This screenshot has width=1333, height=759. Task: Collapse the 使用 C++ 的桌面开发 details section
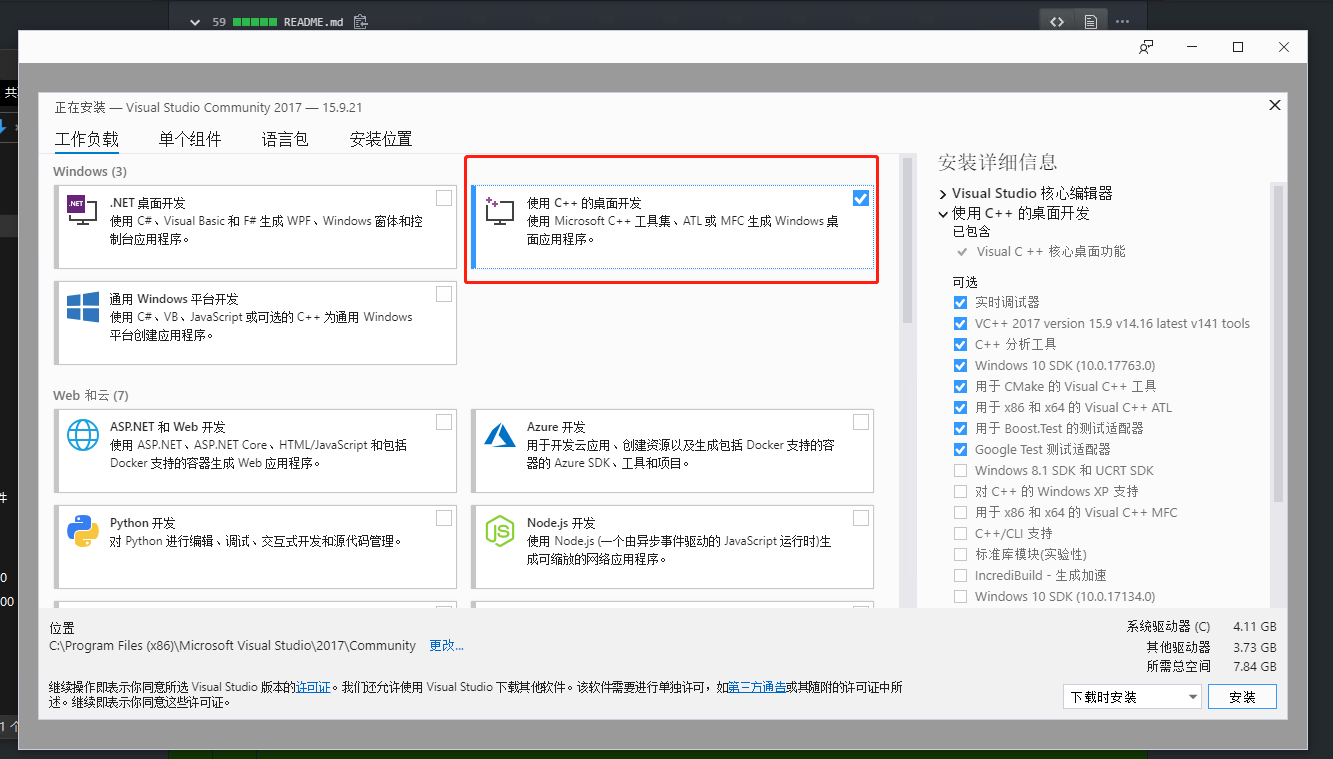[941, 212]
